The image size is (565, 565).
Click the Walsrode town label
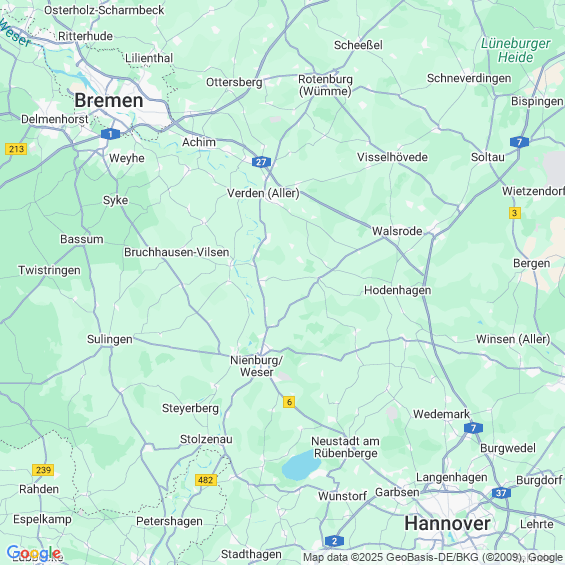click(x=397, y=231)
